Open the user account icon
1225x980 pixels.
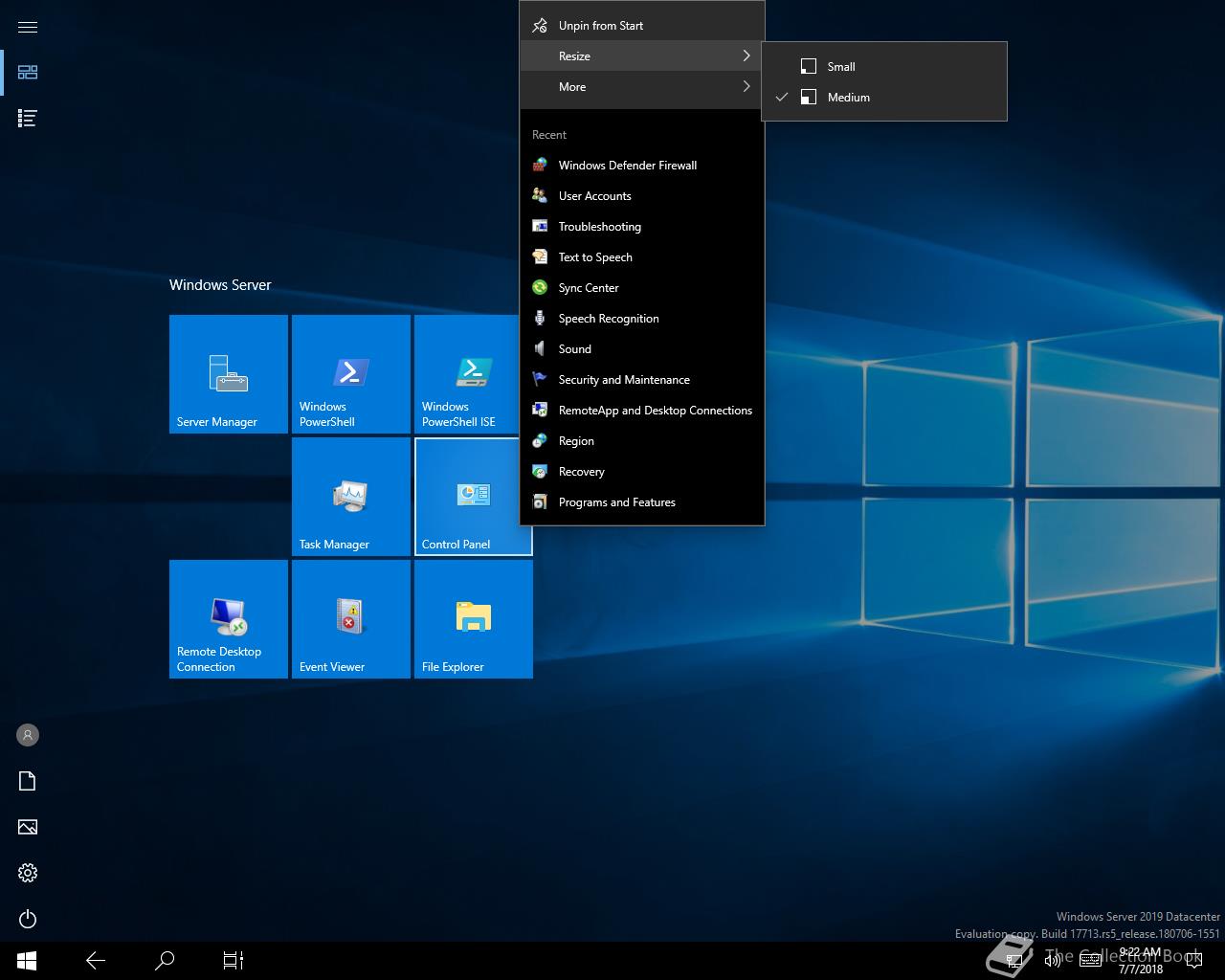(x=28, y=735)
